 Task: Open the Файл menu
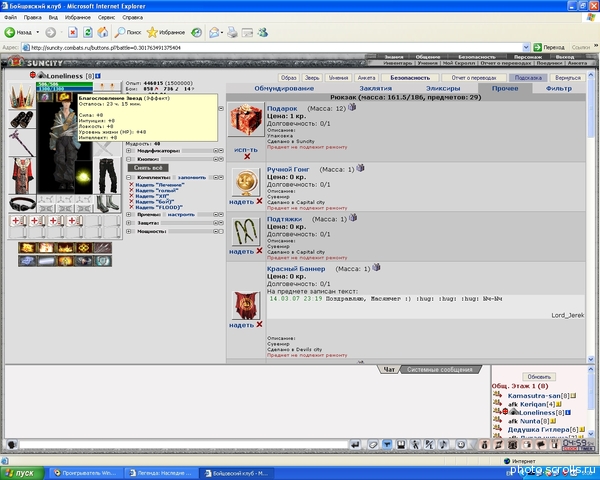tap(10, 17)
